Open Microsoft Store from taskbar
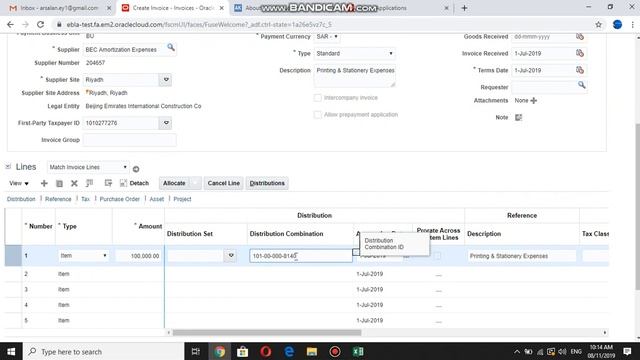640x360 pixels. [x=242, y=351]
